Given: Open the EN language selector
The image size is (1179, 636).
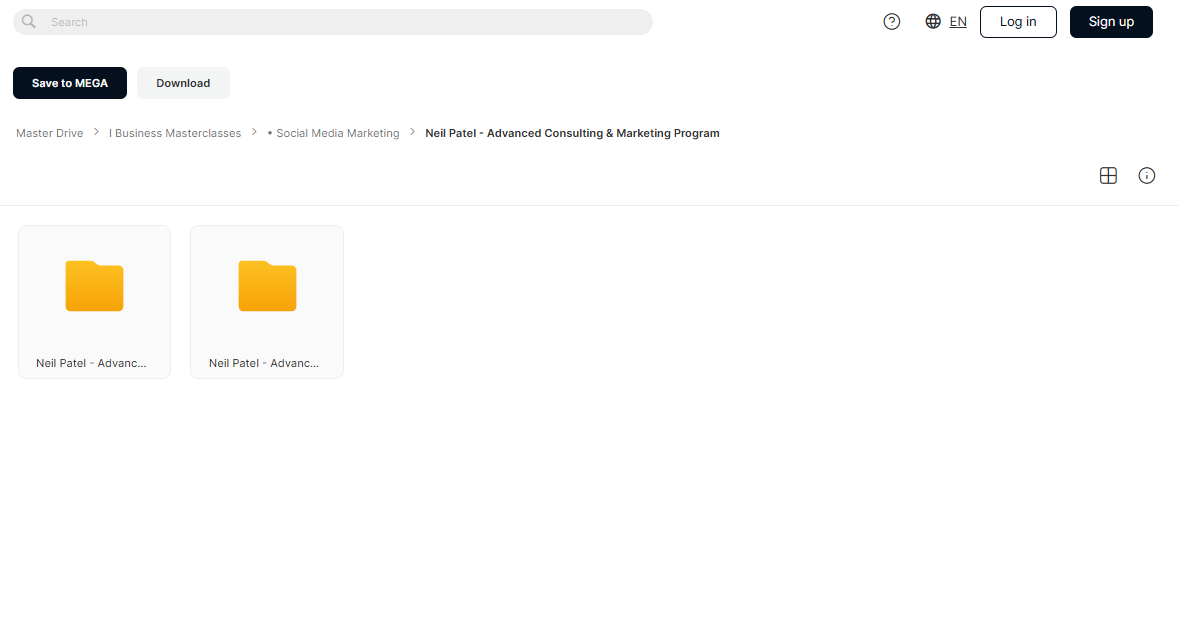Looking at the screenshot, I should pyautogui.click(x=958, y=22).
